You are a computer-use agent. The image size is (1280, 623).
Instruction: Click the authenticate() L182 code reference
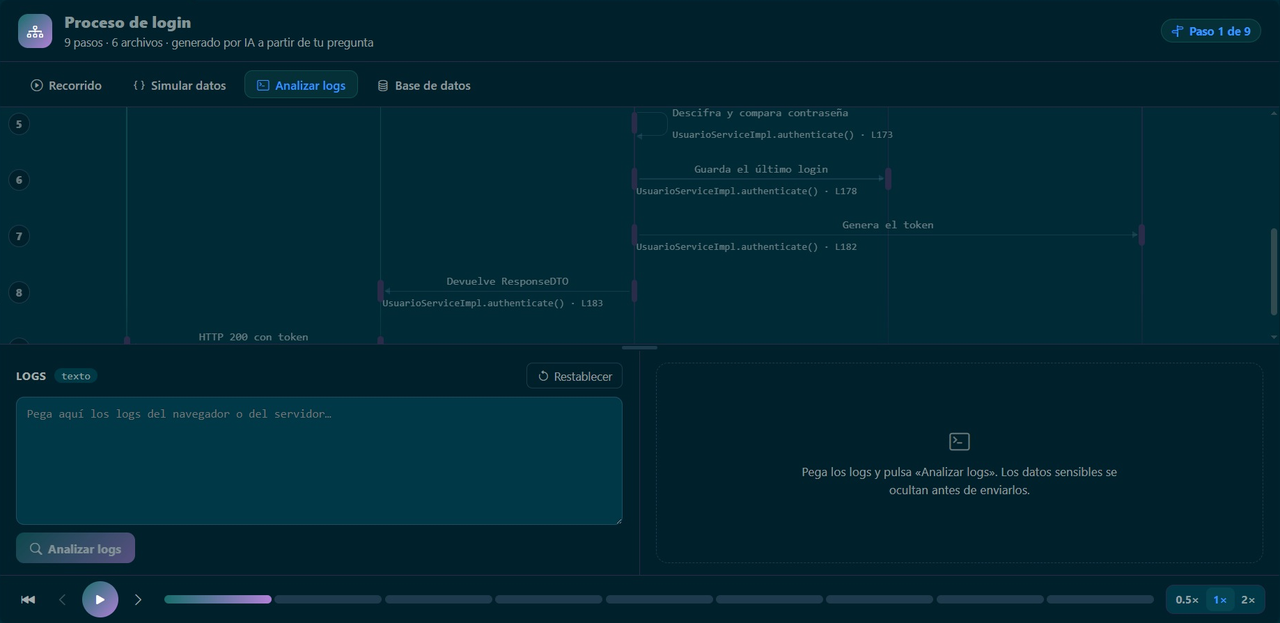(x=746, y=246)
